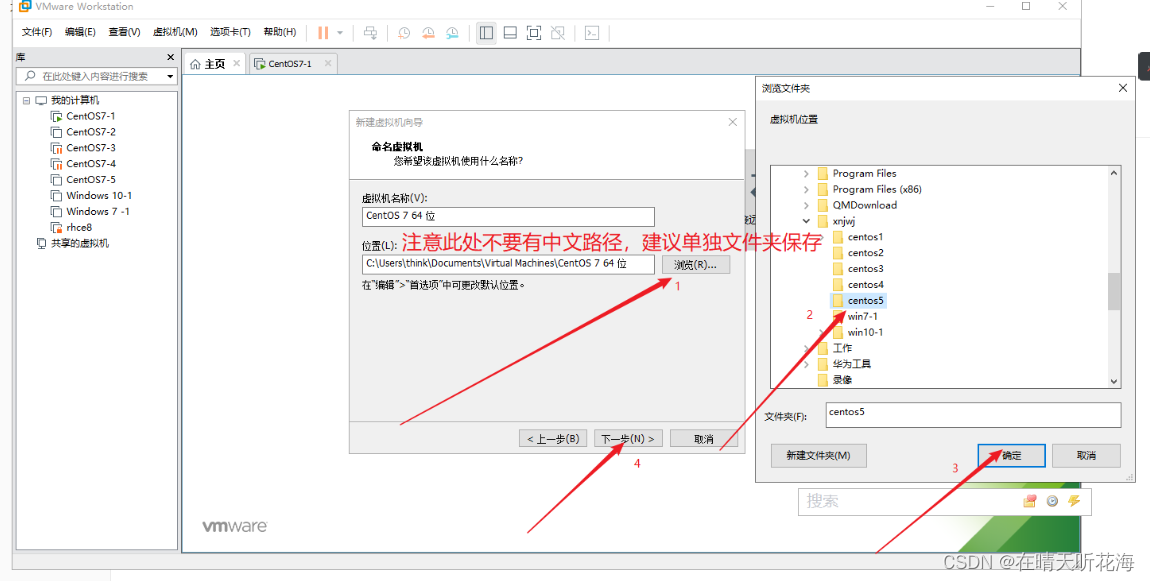Click the 浏览(R)... button
Image resolution: width=1150 pixels, height=581 pixels.
point(695,265)
